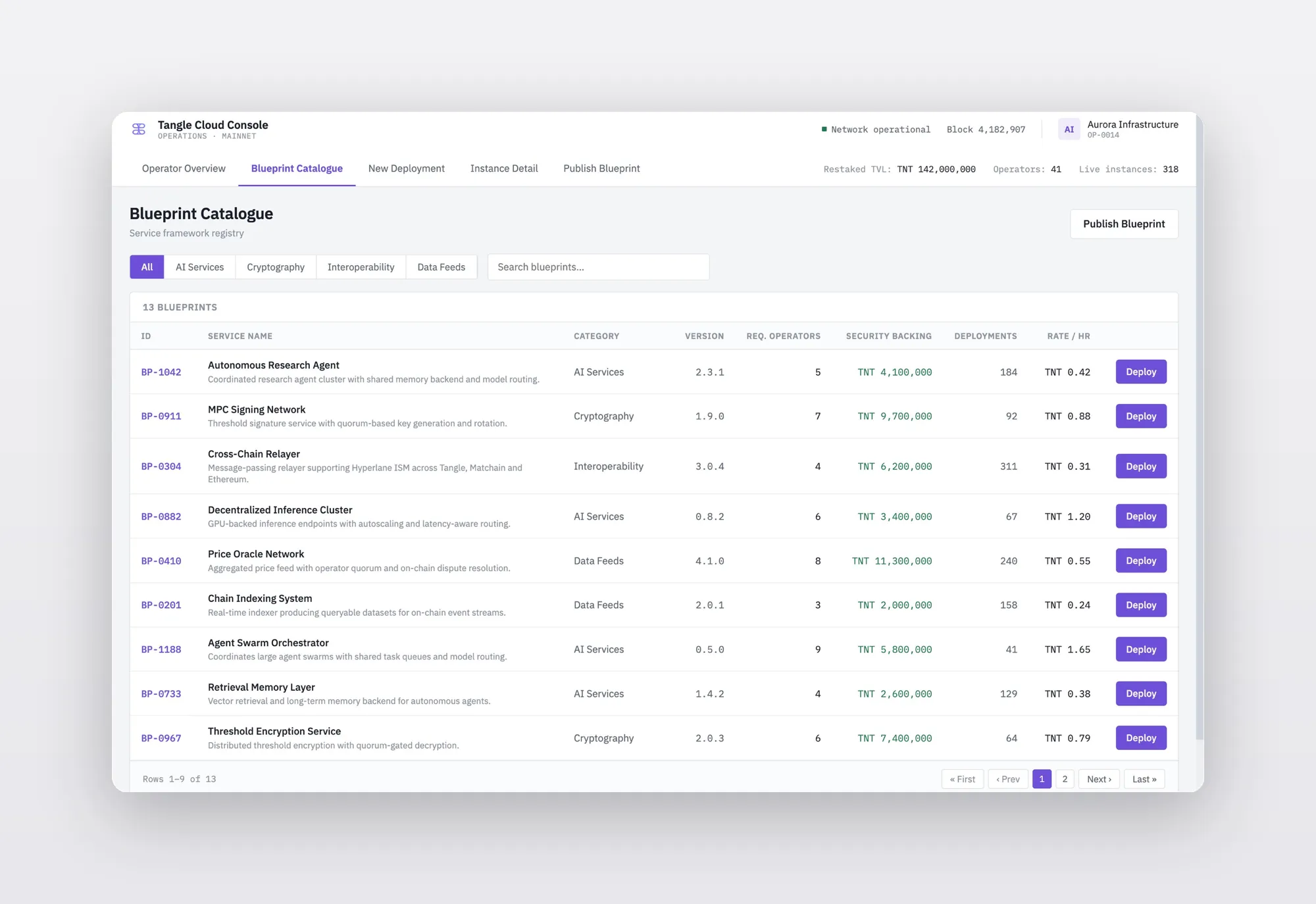
Task: Filter blueprints by AI Services
Action: [199, 267]
